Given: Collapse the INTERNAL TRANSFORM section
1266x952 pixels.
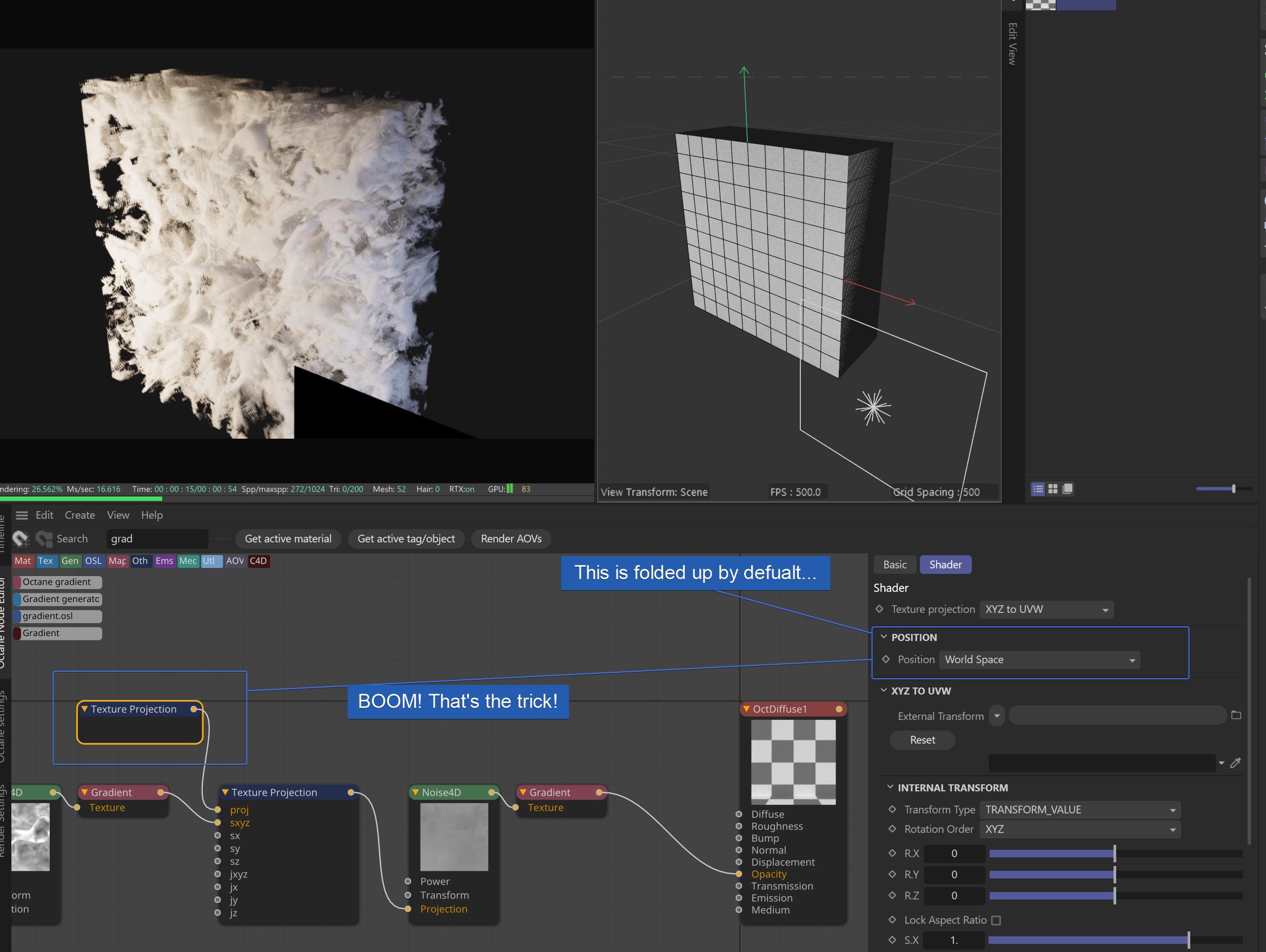Looking at the screenshot, I should pyautogui.click(x=890, y=788).
